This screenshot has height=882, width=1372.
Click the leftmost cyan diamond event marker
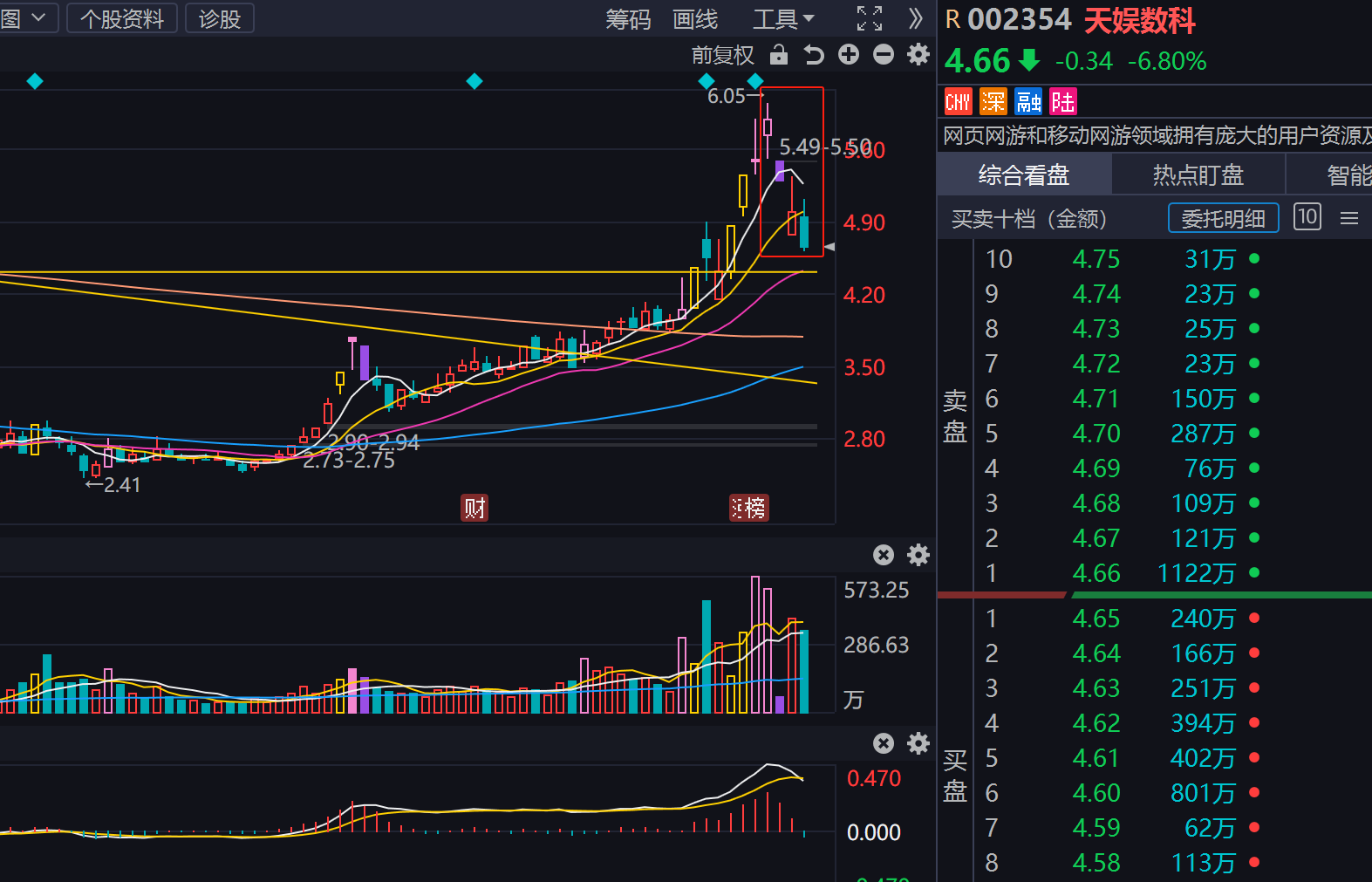coord(35,81)
